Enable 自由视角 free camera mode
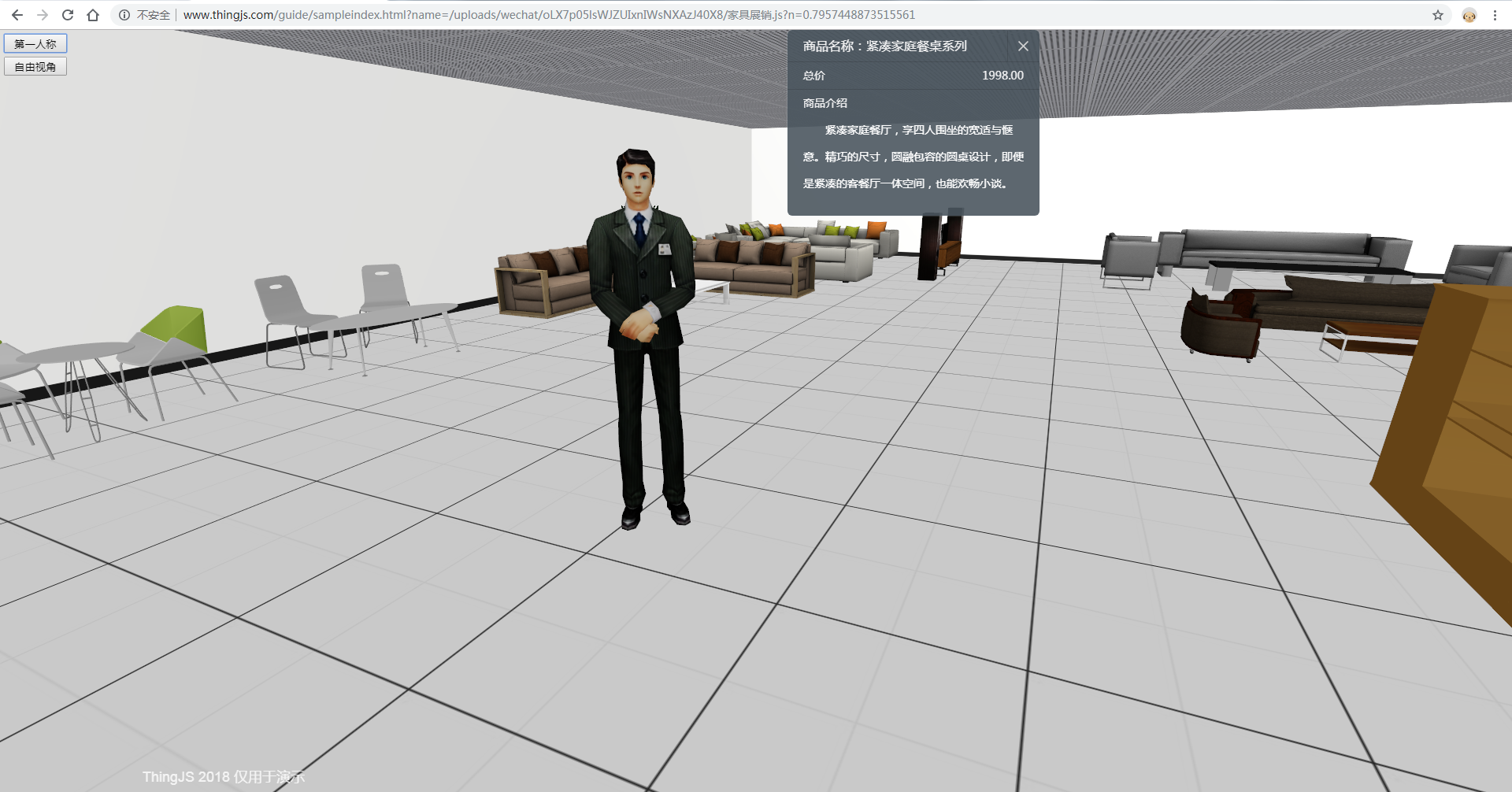The width and height of the screenshot is (1512, 792). point(35,66)
